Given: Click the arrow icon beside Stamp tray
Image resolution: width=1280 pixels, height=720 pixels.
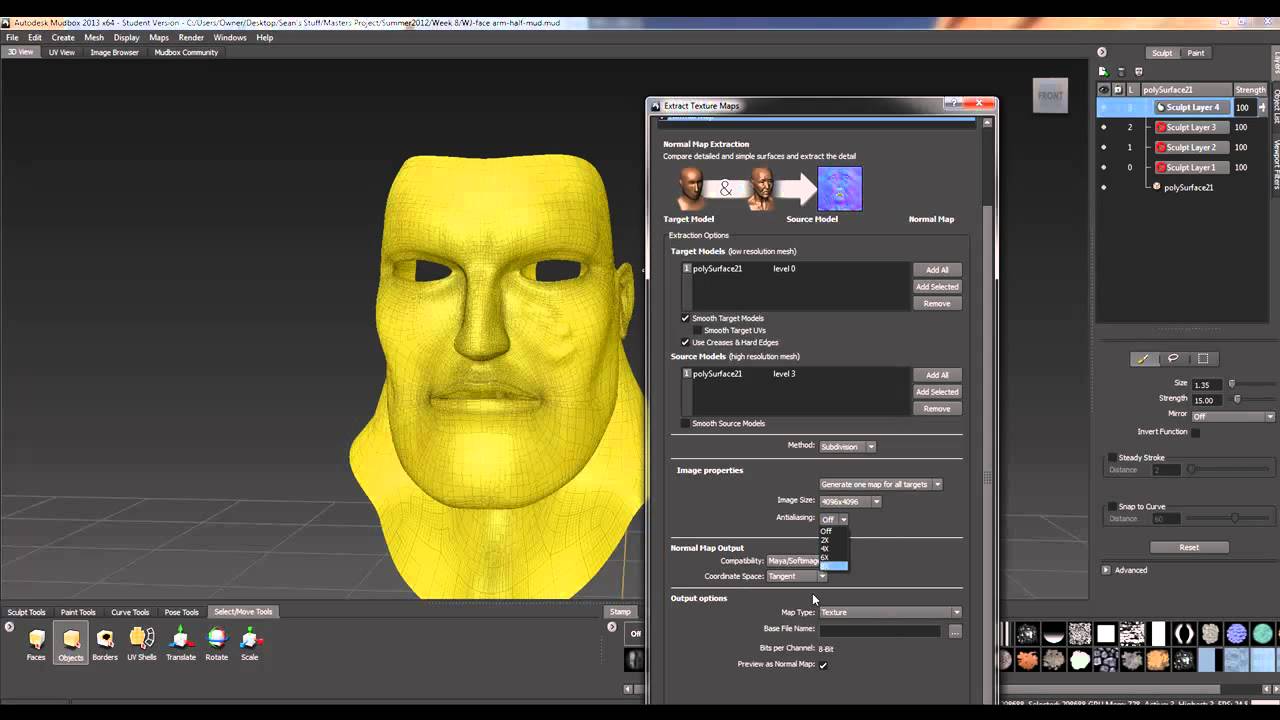Looking at the screenshot, I should 612,627.
